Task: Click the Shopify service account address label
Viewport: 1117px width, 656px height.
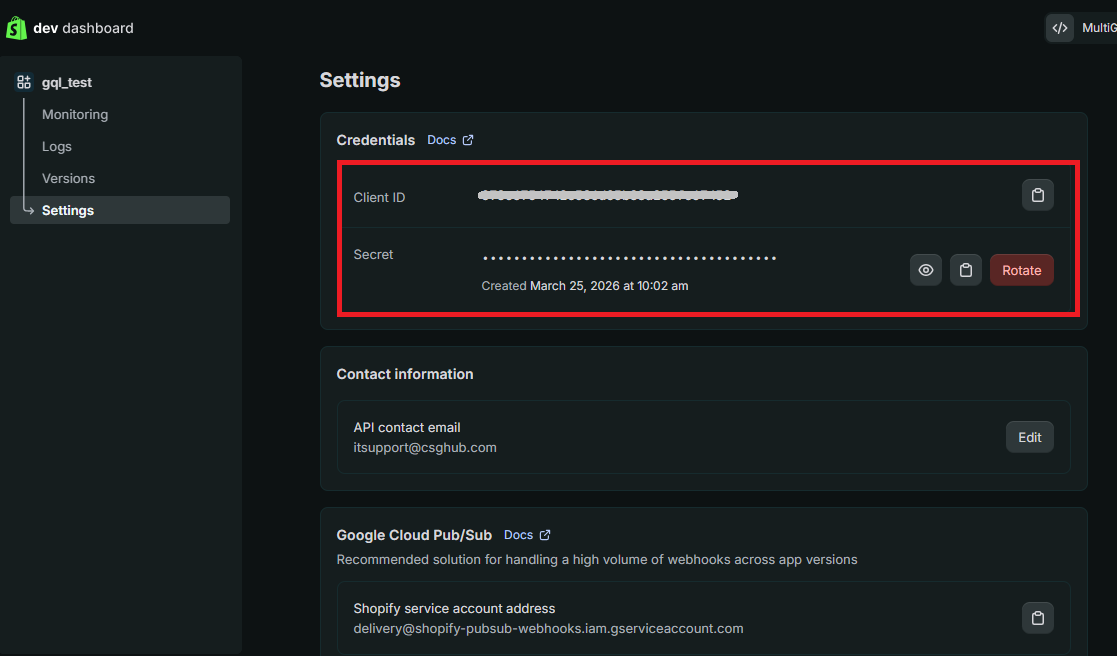Action: click(454, 608)
